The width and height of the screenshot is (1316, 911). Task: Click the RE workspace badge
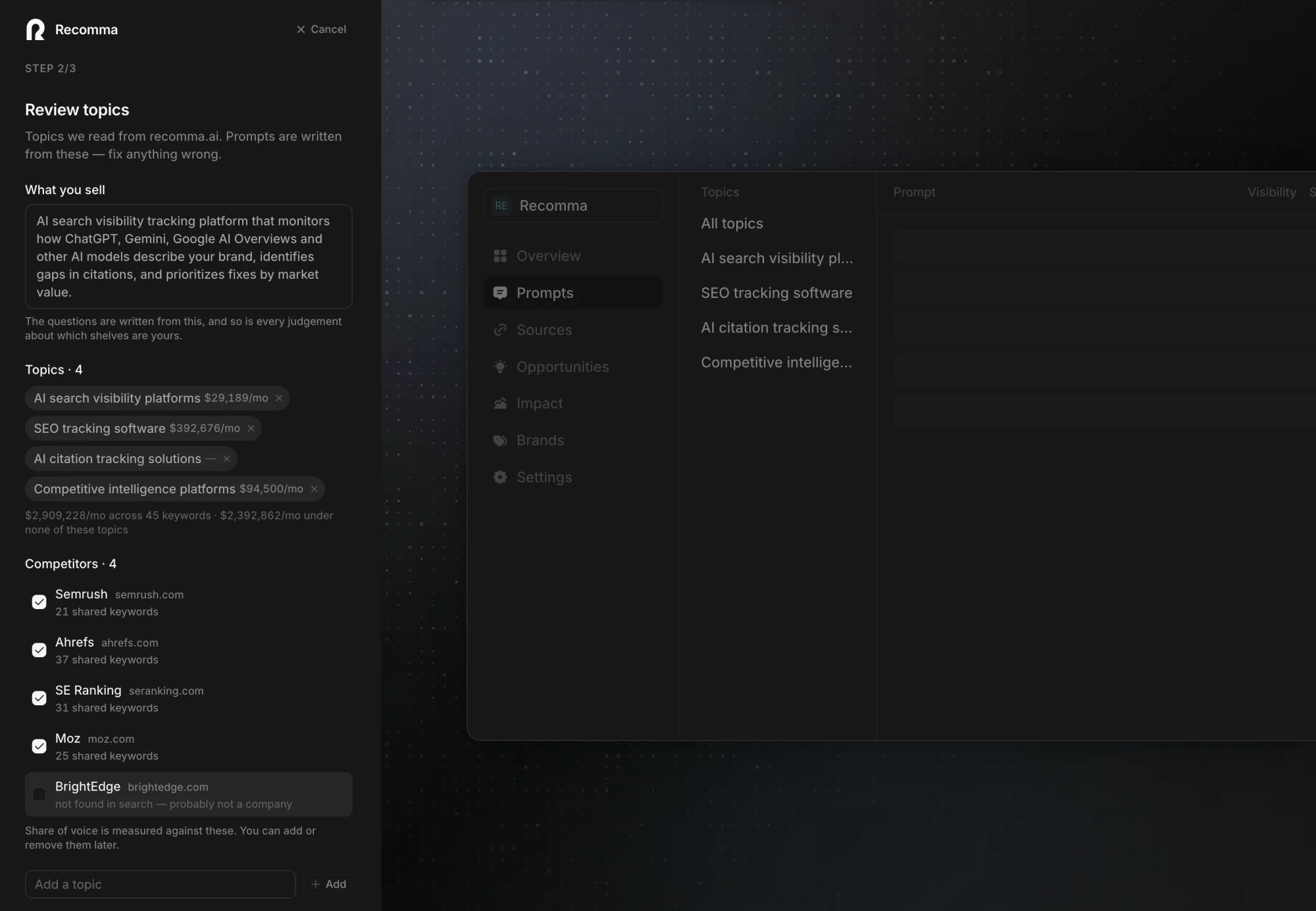point(501,206)
